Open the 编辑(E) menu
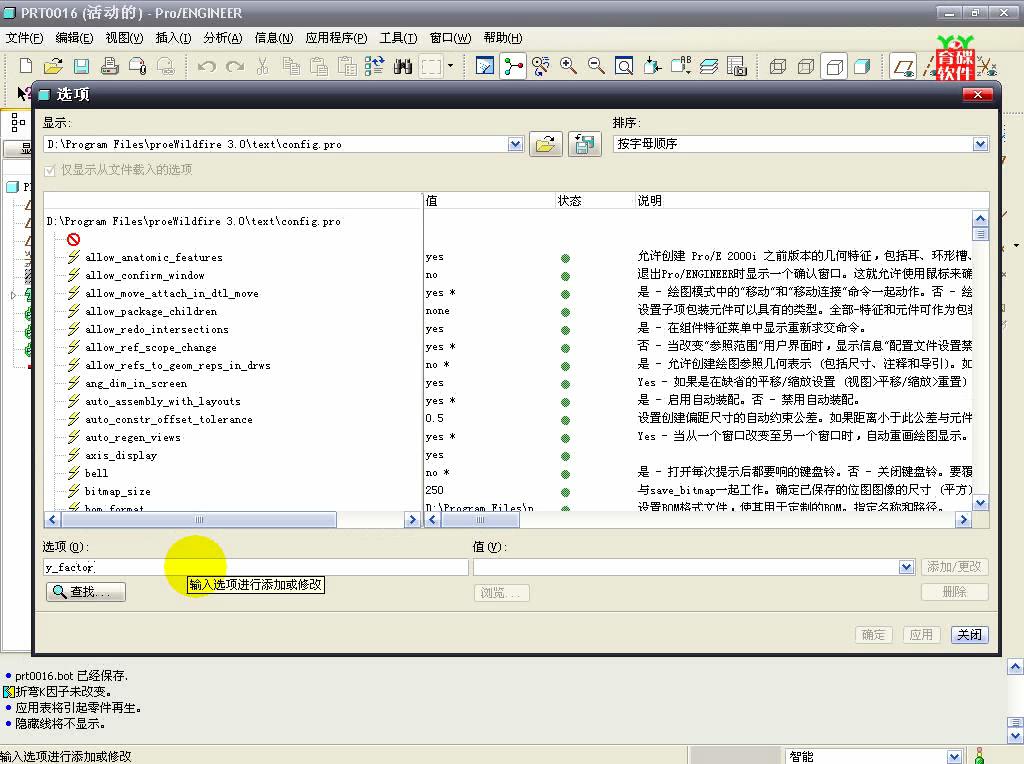1024x764 pixels. tap(74, 38)
